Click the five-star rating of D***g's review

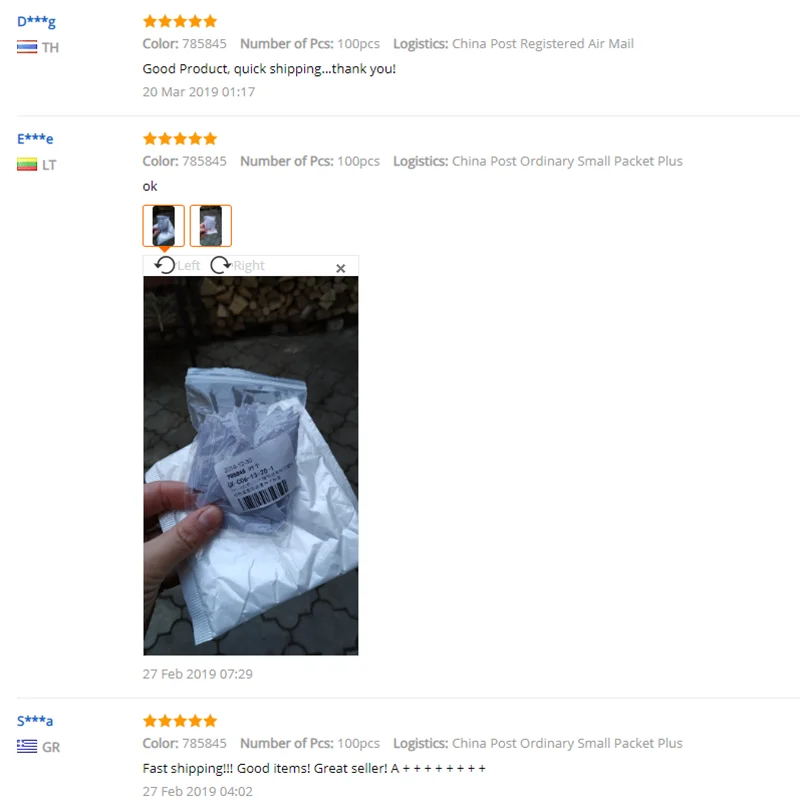coord(180,21)
